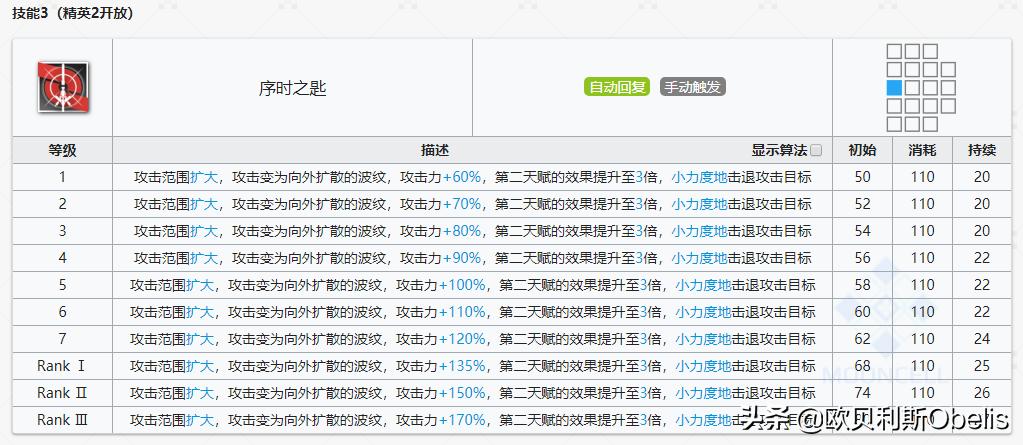Select the initial SP value 60

click(x=863, y=312)
